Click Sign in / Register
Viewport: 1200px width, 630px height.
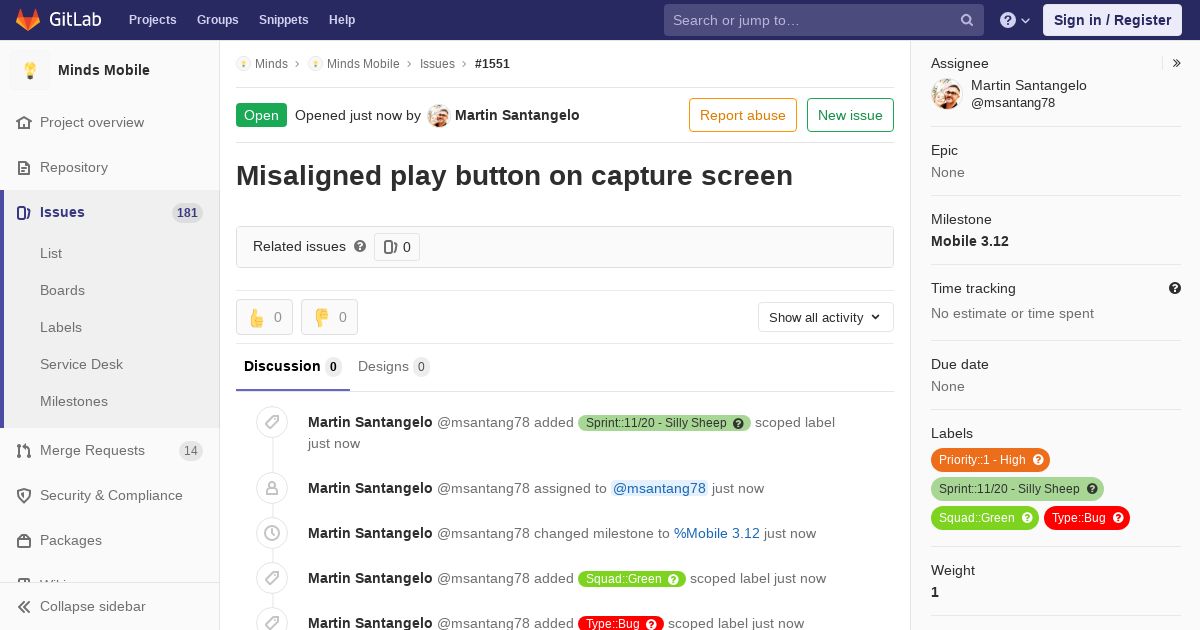(x=1112, y=20)
